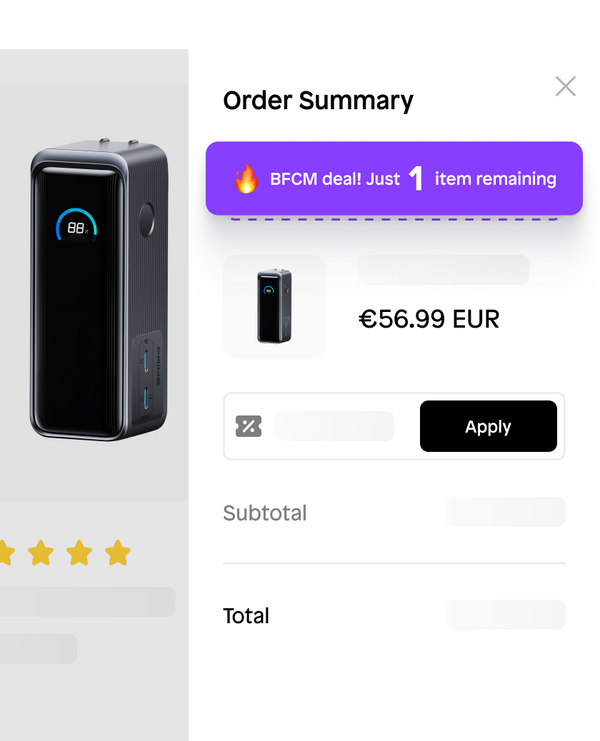Click the large number 1 in the banner

[x=417, y=179]
